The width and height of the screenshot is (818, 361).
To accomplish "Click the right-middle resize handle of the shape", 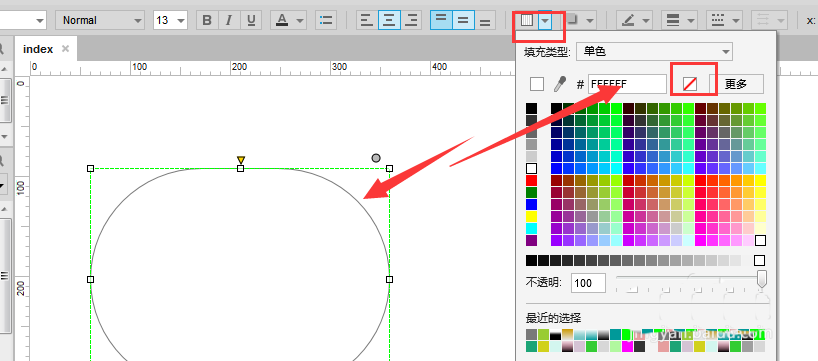I will [389, 280].
